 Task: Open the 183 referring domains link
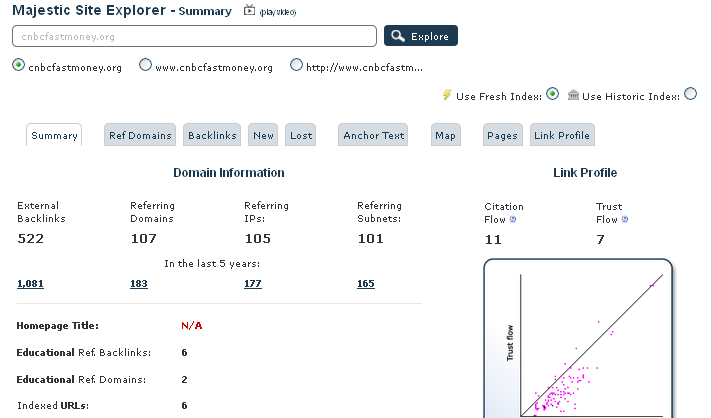138,284
